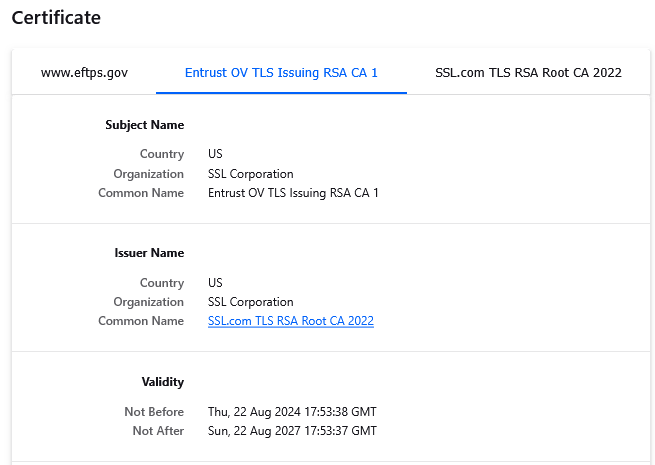655x465 pixels.
Task: Open the SSL.com TLS RSA Root CA 2022 tab
Action: (528, 73)
